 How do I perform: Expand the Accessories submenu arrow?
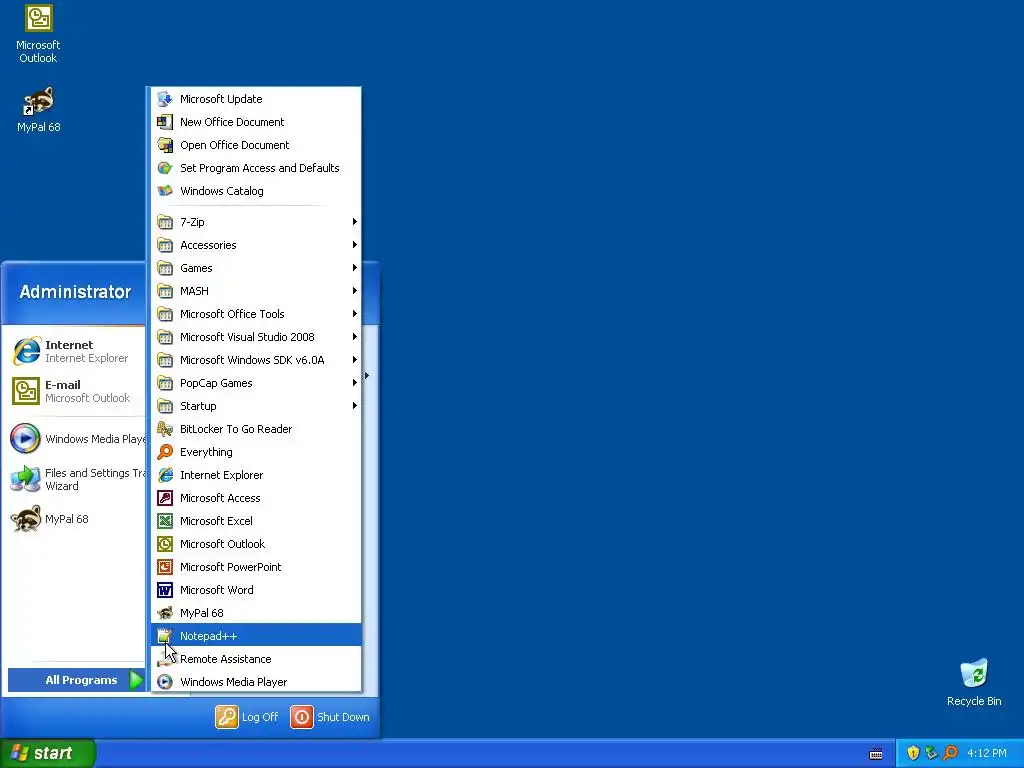pos(355,245)
